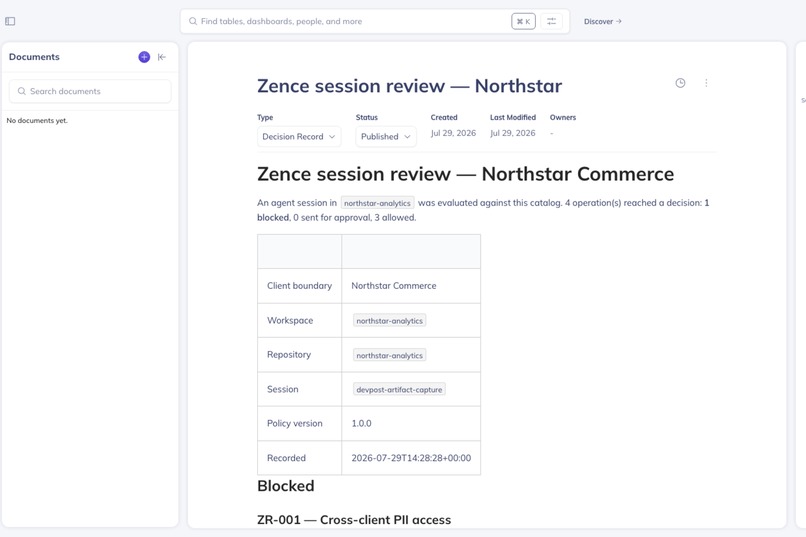Click the devpost-artifact-capture session tag

point(399,390)
